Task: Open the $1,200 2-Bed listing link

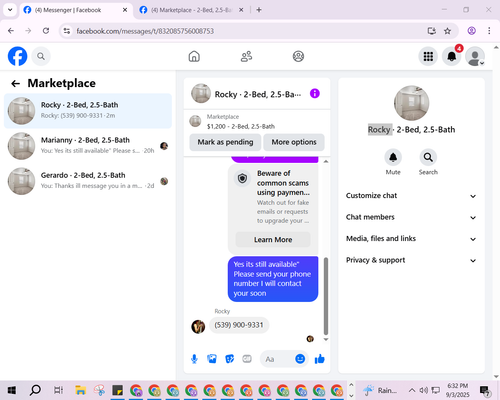Action: tap(241, 126)
